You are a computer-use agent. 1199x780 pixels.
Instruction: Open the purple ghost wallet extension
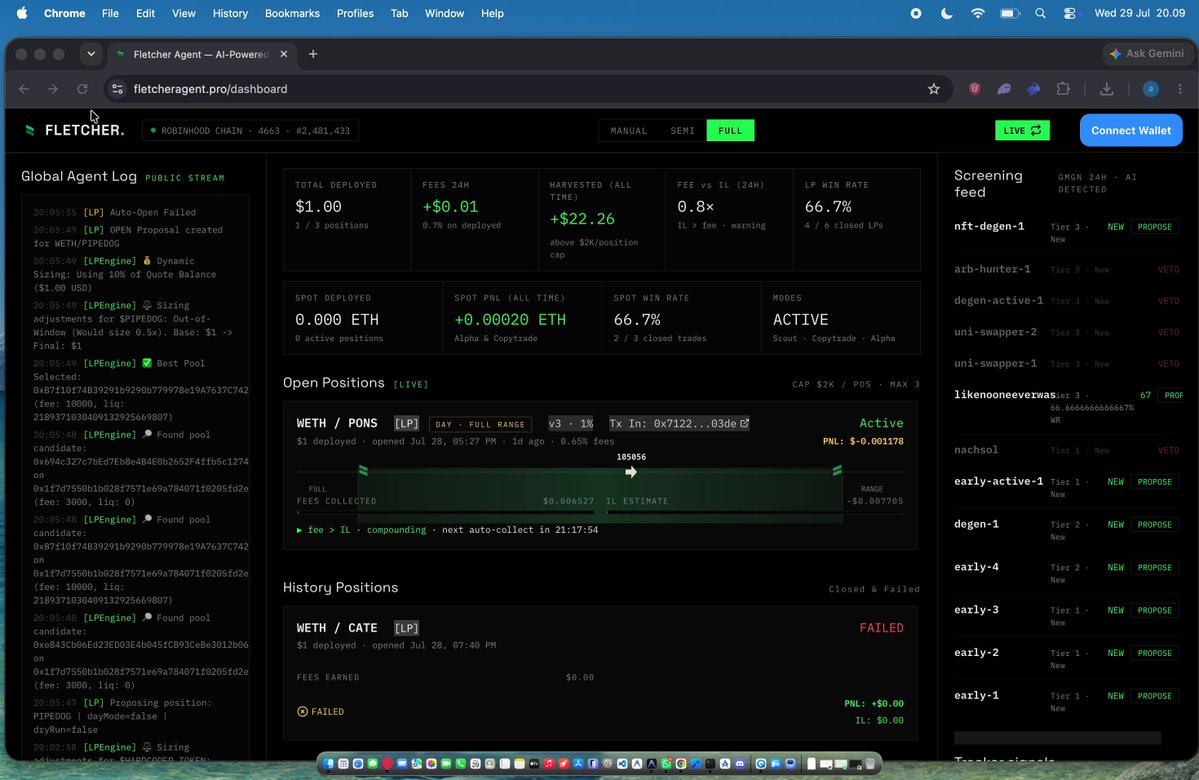1004,89
